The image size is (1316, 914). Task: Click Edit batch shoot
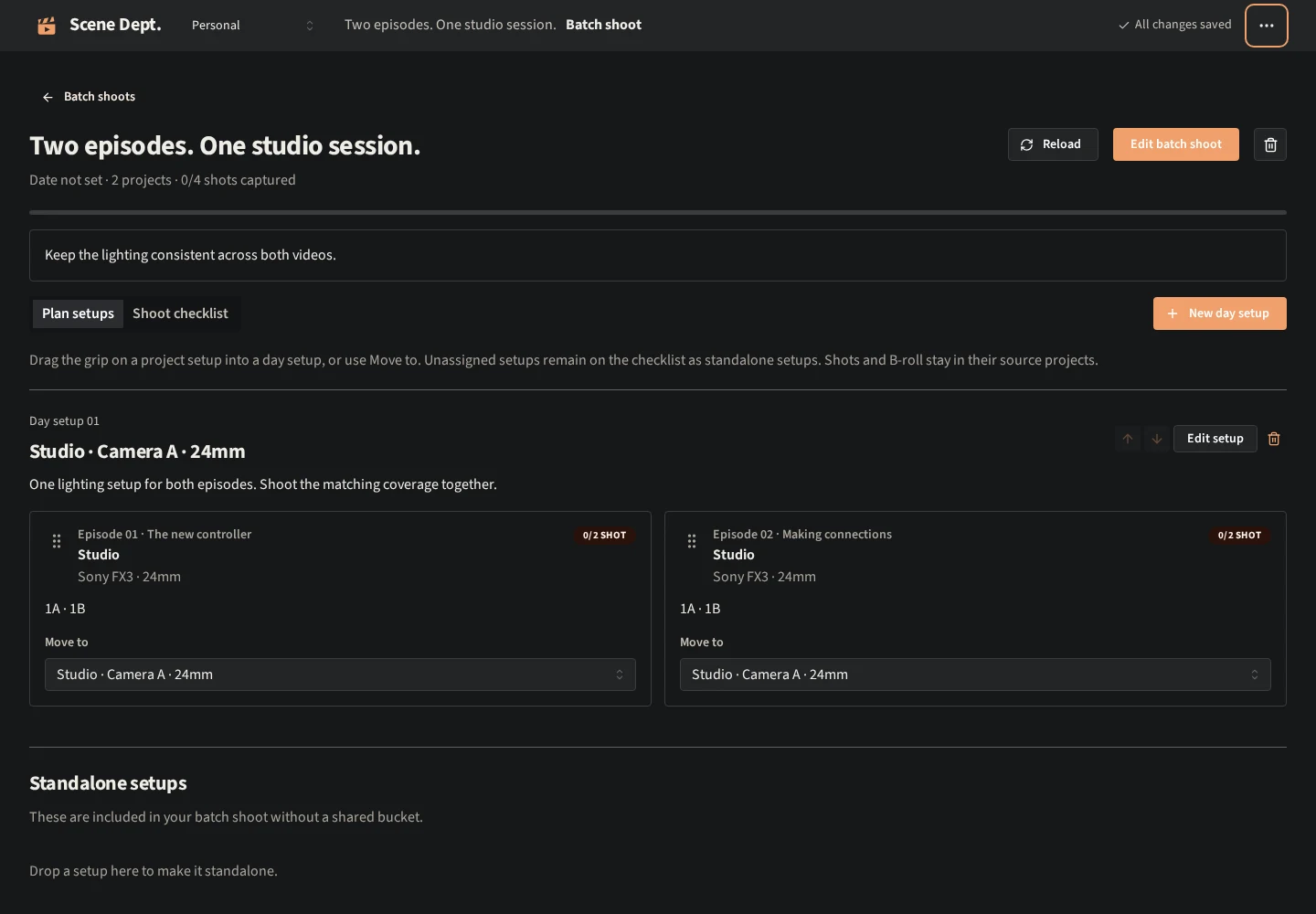[1176, 144]
